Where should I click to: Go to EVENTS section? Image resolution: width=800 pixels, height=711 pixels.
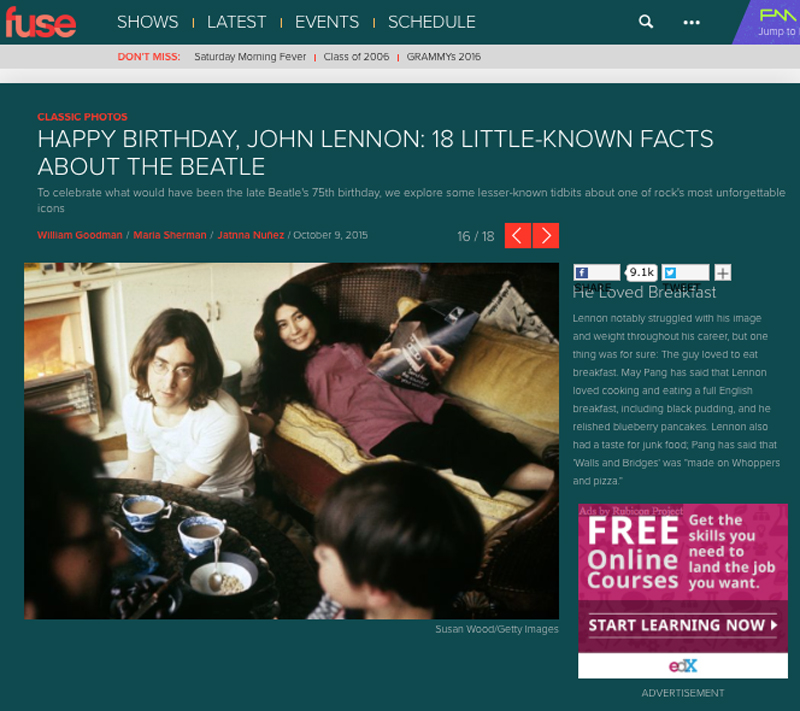[x=327, y=22]
